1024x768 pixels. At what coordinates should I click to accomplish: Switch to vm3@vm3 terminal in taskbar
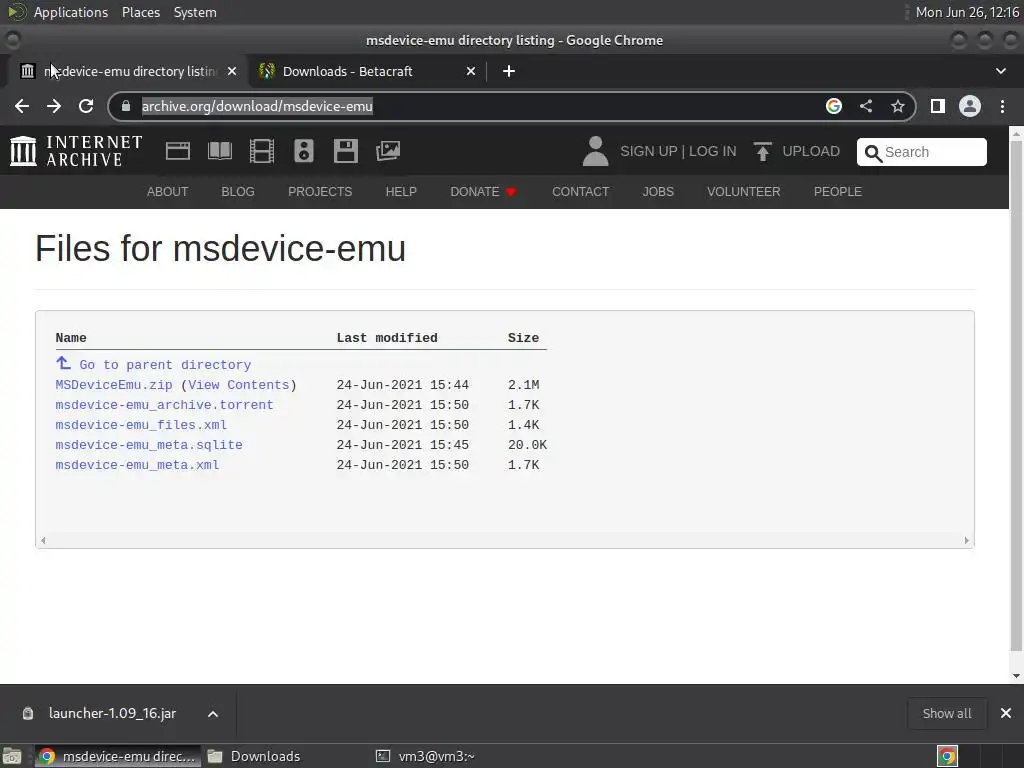click(426, 756)
